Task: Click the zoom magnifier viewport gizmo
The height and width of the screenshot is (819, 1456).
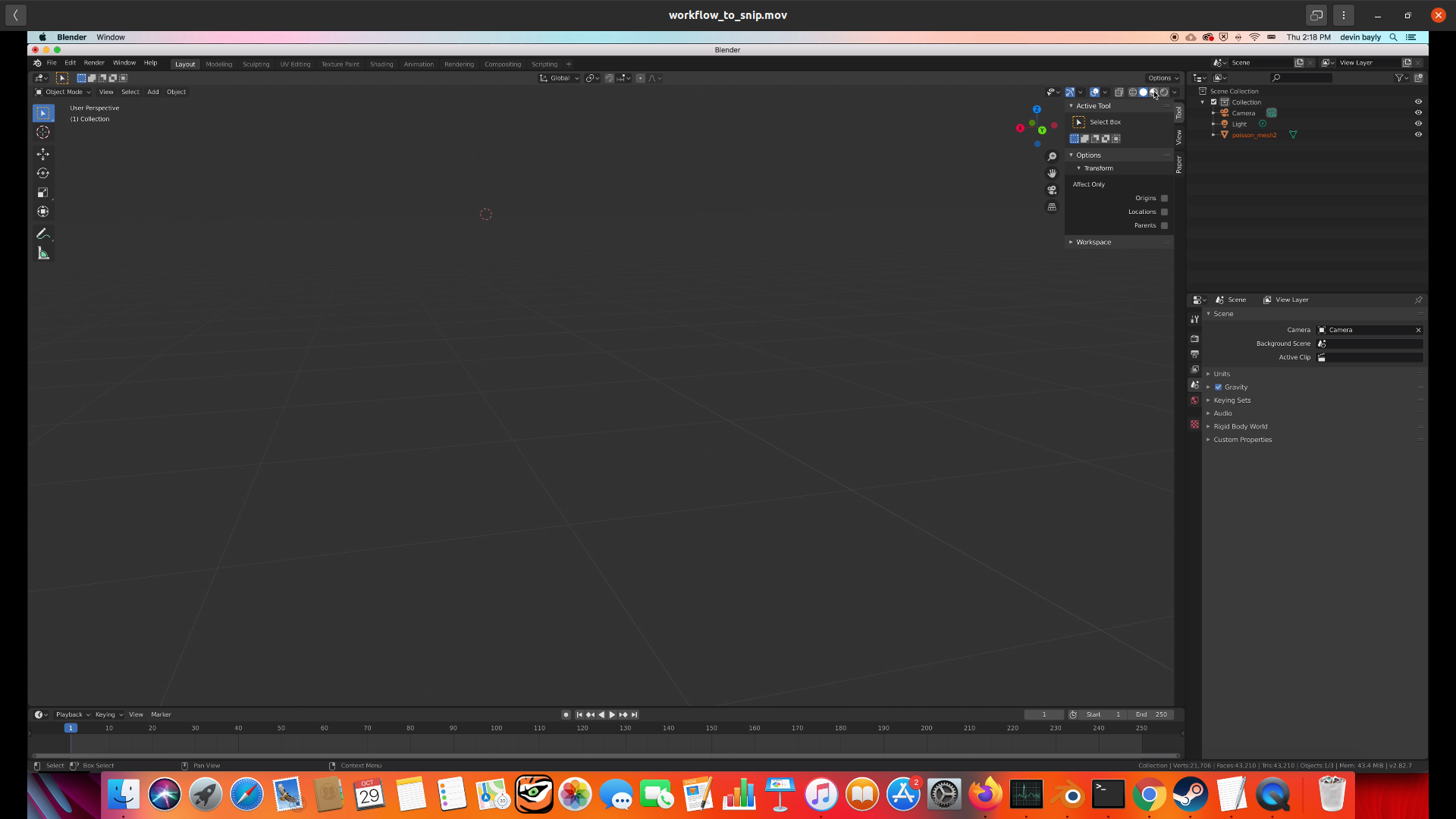Action: coord(1052,156)
